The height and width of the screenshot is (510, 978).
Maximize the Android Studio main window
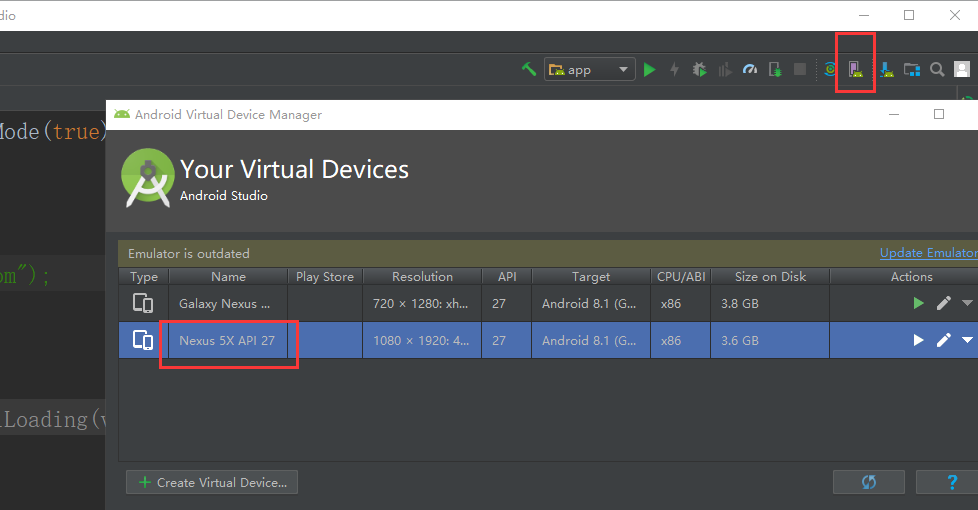point(909,15)
